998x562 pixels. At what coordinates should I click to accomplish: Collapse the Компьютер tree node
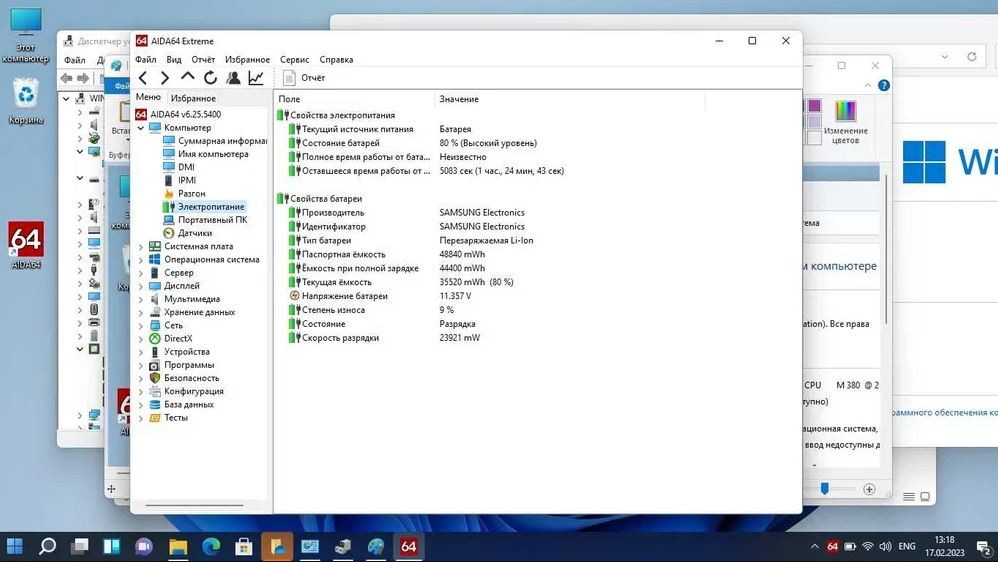pyautogui.click(x=140, y=128)
